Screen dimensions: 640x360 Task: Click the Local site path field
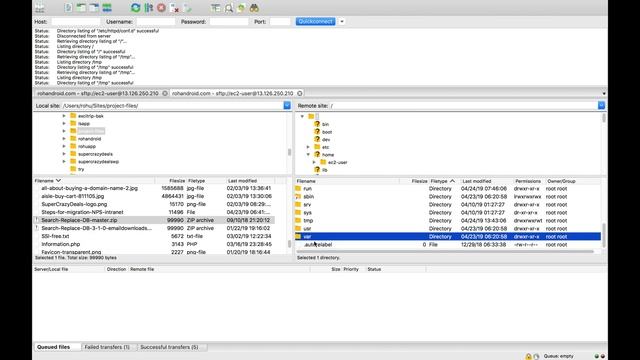click(172, 106)
